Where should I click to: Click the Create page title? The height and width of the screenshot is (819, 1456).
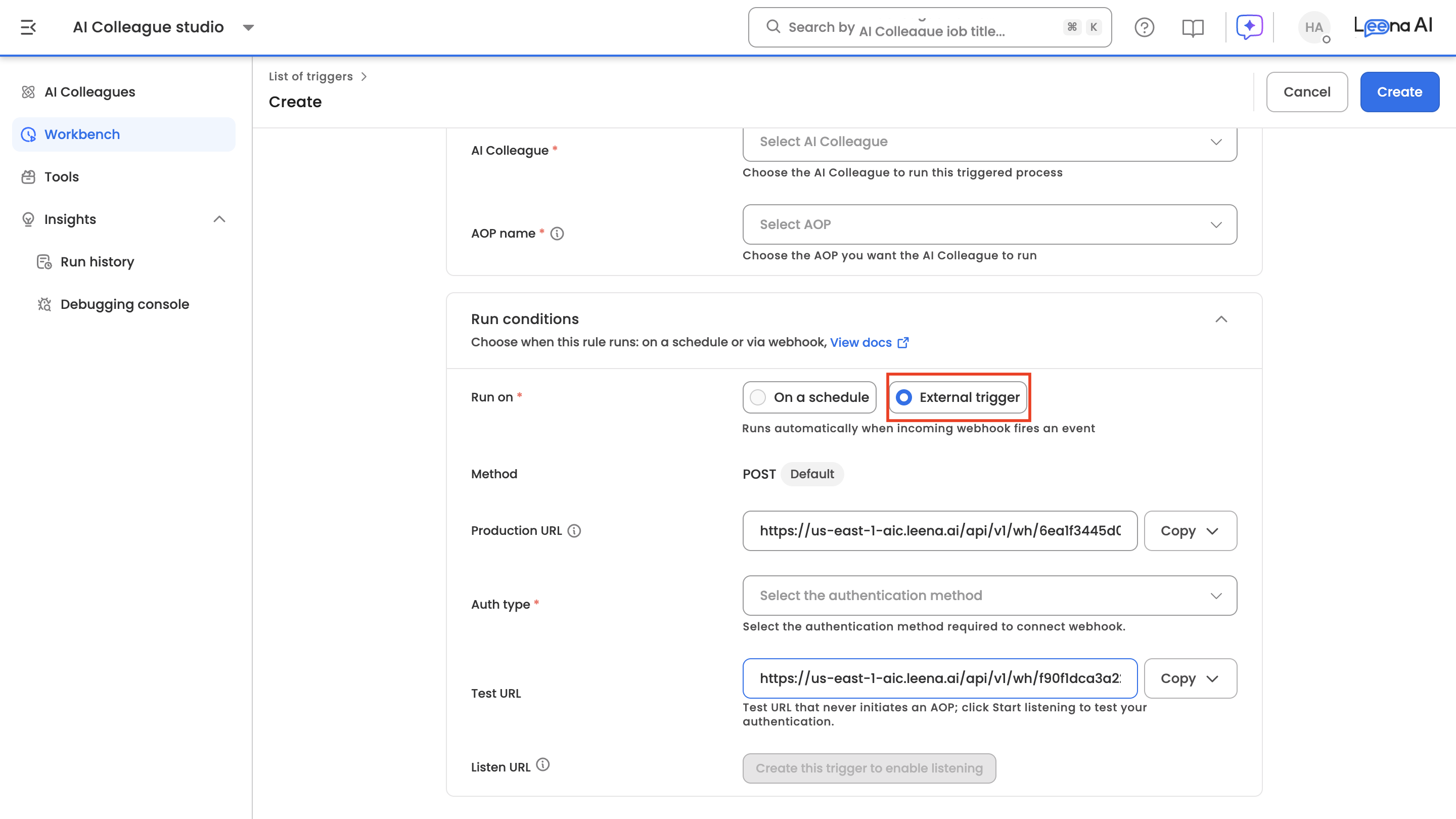295,102
